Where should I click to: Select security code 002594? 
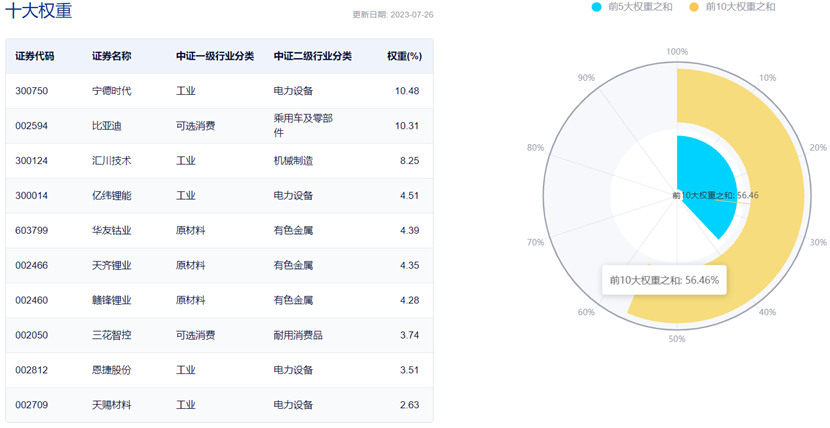31,126
